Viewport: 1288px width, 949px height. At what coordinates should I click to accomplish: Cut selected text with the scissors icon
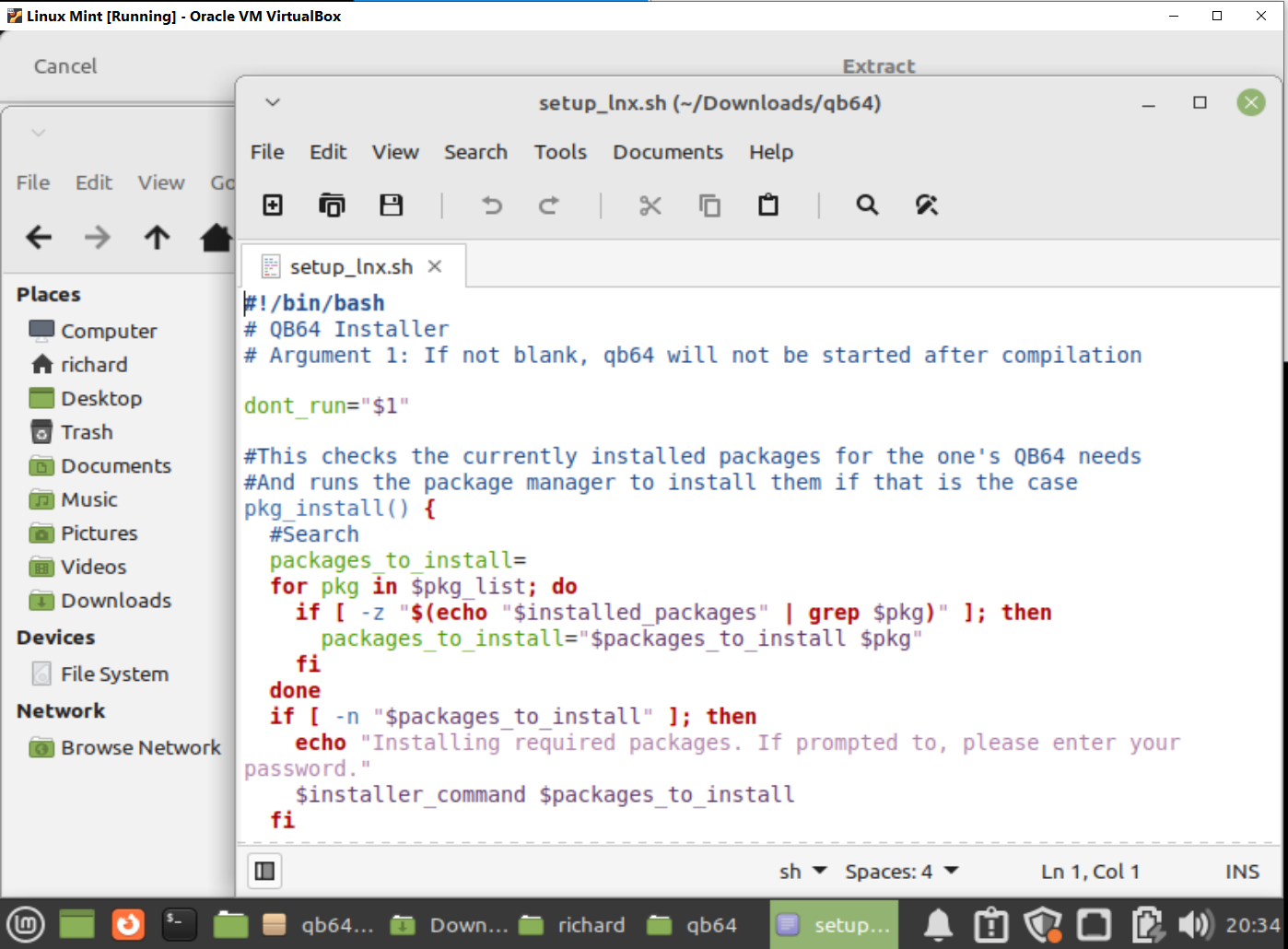click(650, 205)
